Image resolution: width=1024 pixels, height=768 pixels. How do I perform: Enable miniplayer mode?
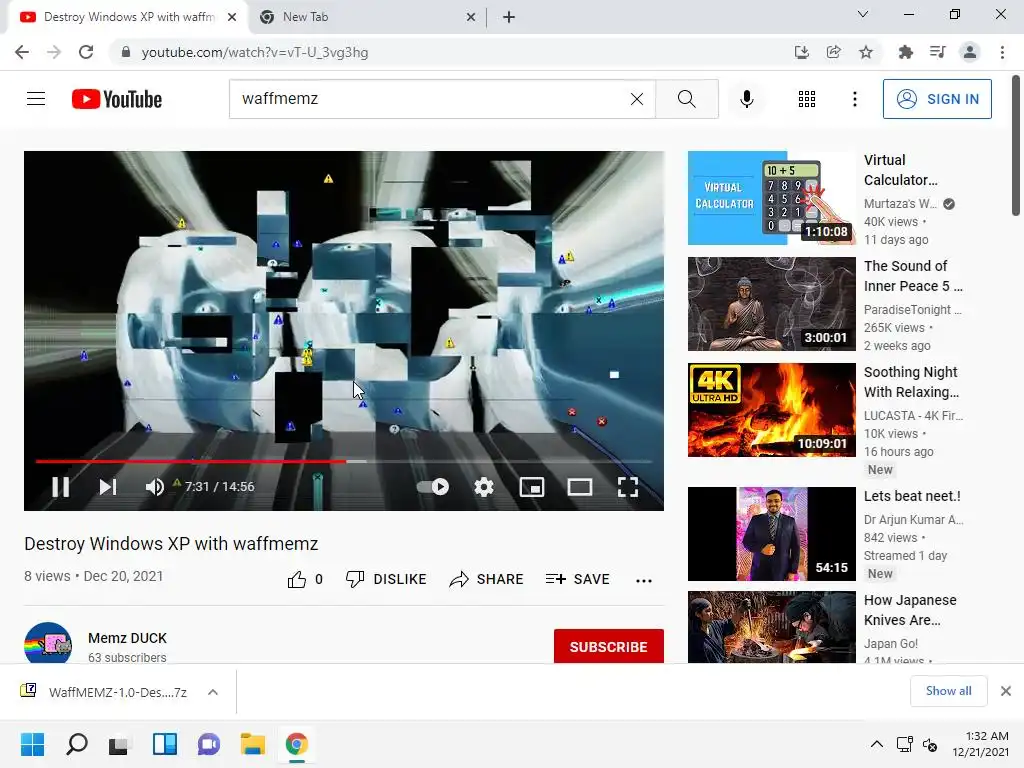coord(532,487)
